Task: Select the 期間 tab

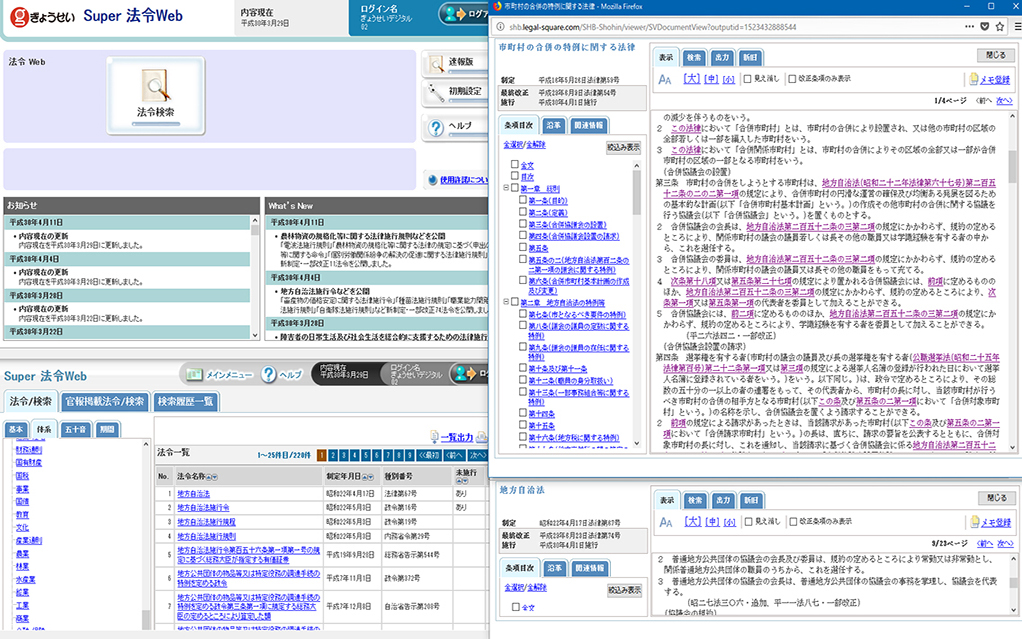Action: (106, 429)
